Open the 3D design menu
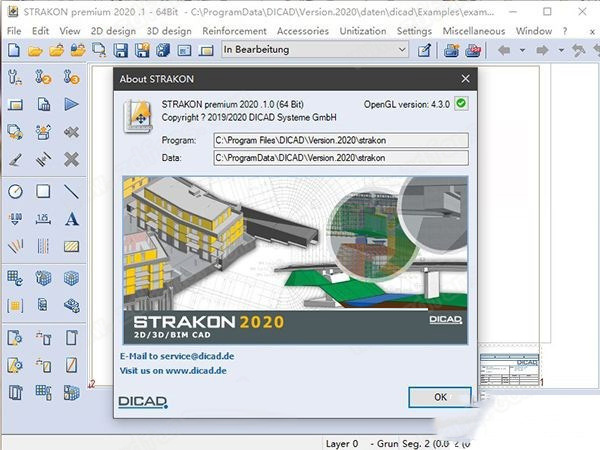The width and height of the screenshot is (600, 450). 169,31
